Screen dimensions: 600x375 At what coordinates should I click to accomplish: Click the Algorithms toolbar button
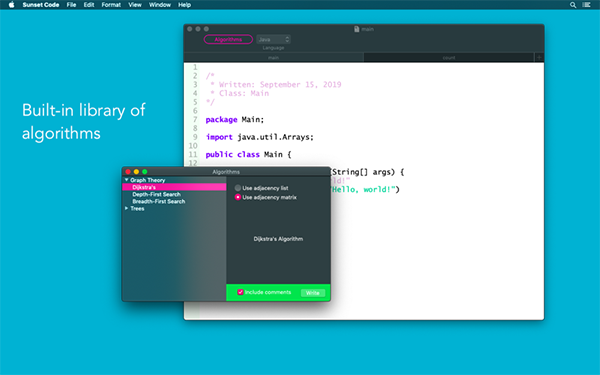[228, 39]
